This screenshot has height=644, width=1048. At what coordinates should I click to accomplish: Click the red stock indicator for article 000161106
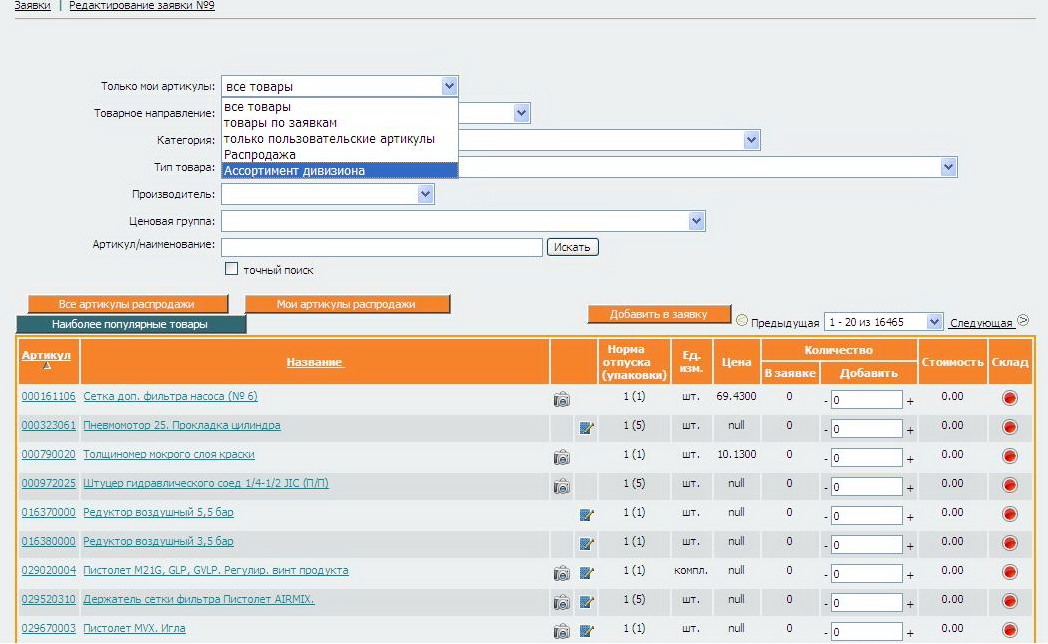[1009, 398]
